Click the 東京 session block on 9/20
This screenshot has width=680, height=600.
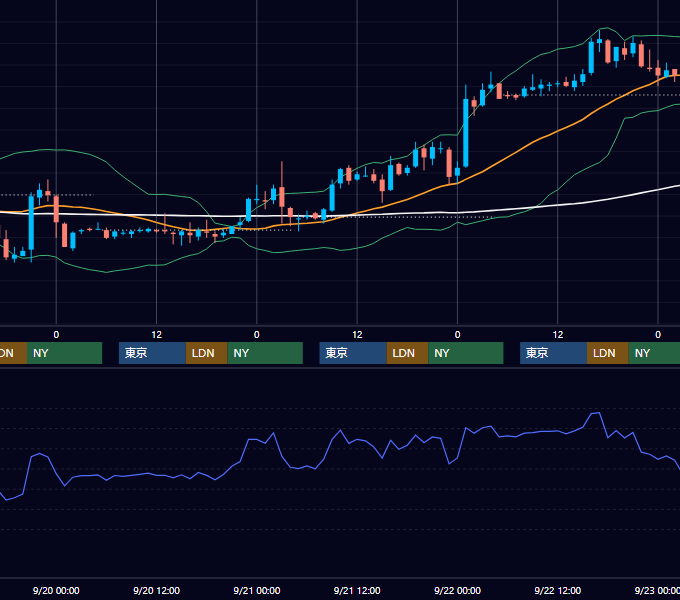click(x=152, y=353)
